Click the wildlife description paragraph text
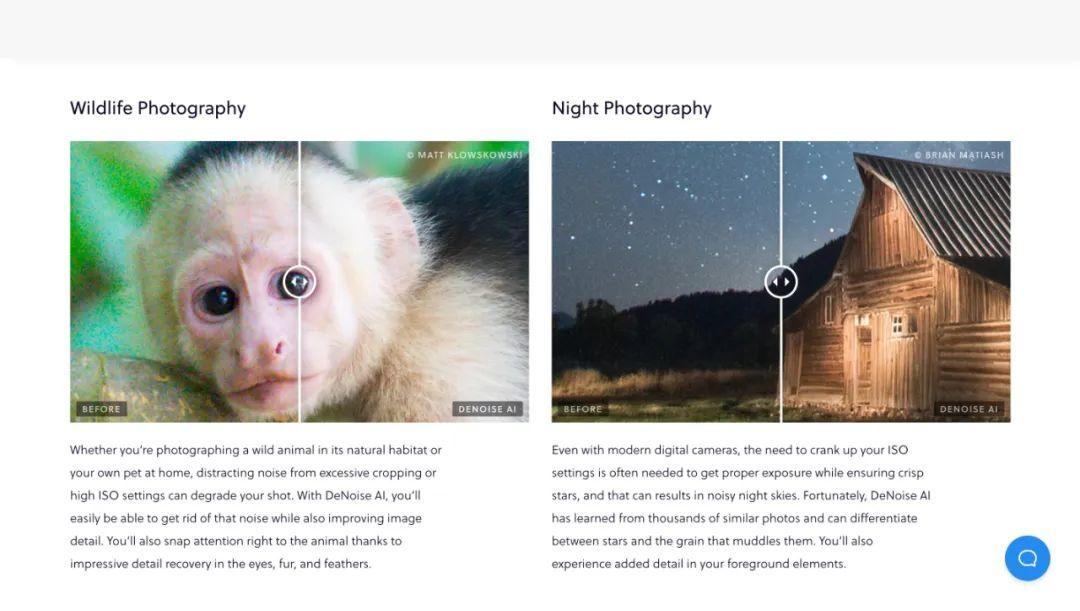The width and height of the screenshot is (1080, 611). pyautogui.click(x=255, y=507)
